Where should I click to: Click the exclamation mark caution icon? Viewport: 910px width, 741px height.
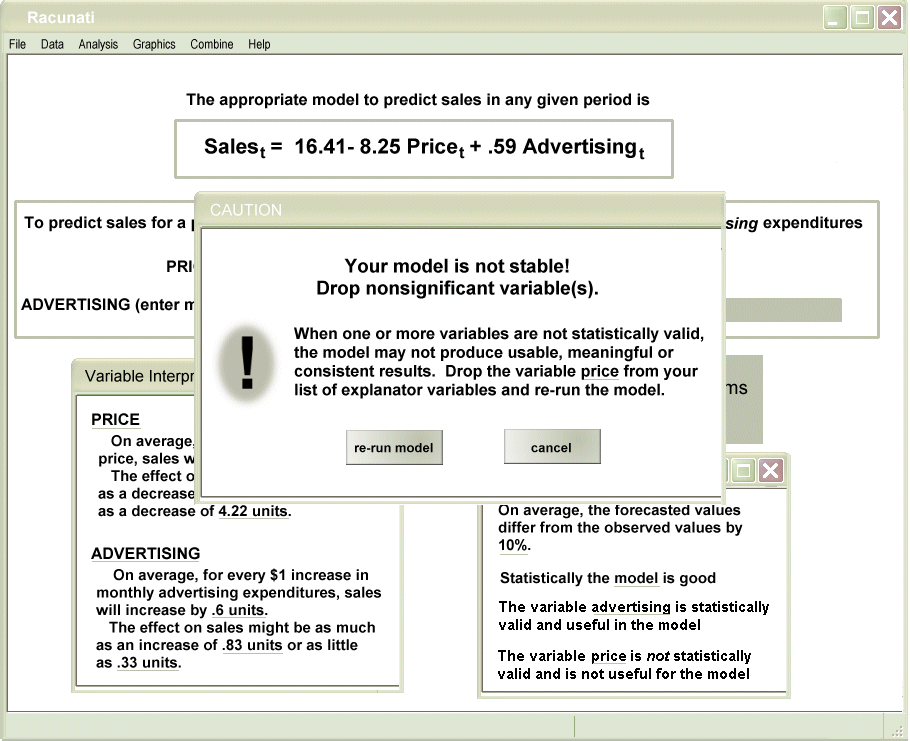pyautogui.click(x=247, y=362)
